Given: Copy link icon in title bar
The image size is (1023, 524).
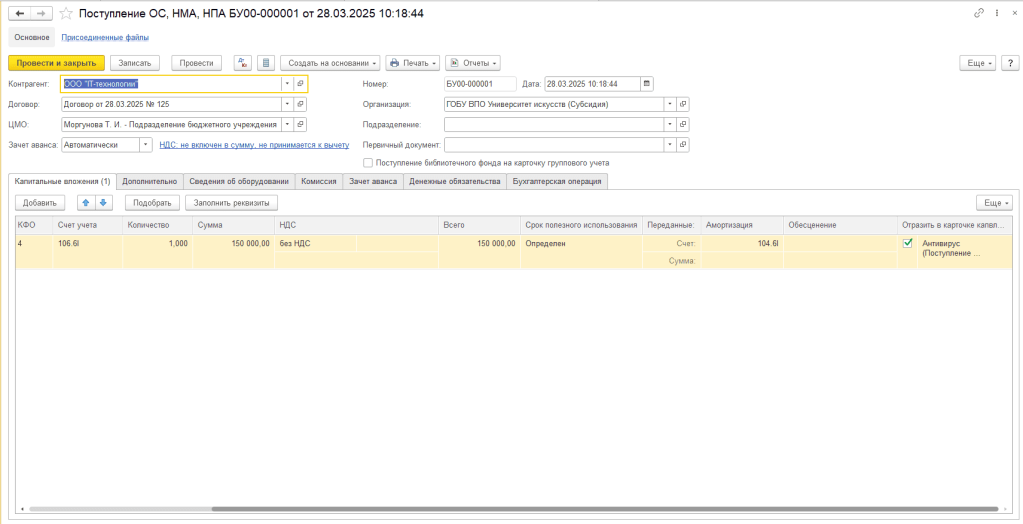Looking at the screenshot, I should tap(978, 13).
